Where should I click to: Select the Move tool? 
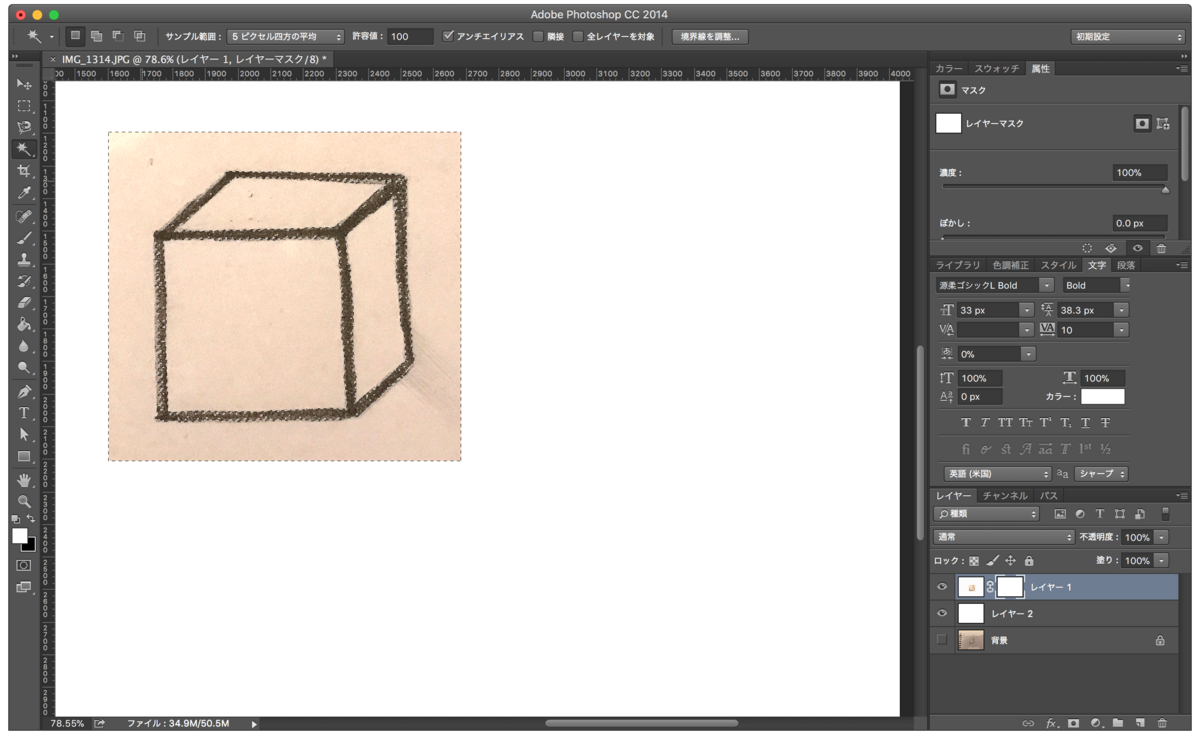24,83
